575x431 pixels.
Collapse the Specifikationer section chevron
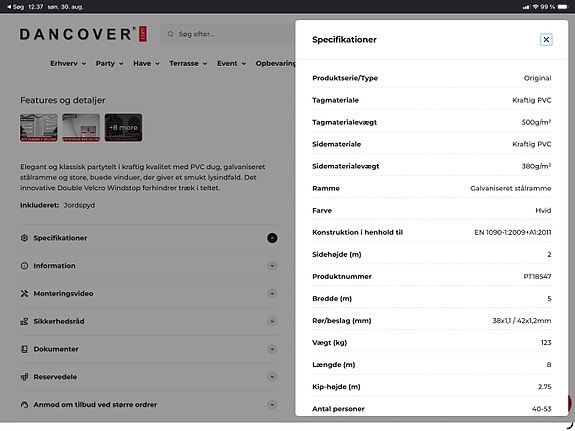click(x=272, y=238)
